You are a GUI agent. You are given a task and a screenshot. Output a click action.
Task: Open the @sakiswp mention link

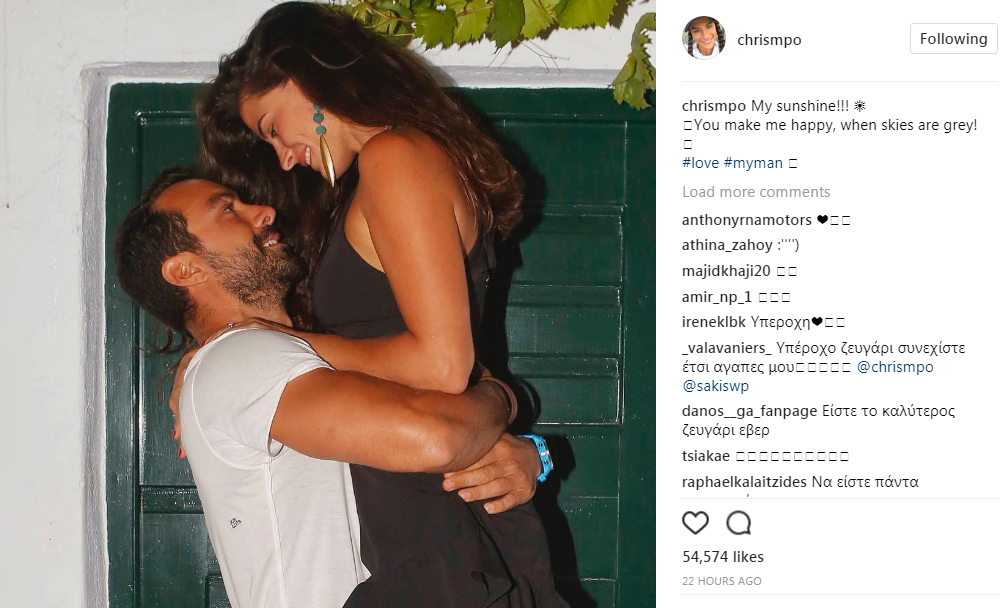point(715,386)
